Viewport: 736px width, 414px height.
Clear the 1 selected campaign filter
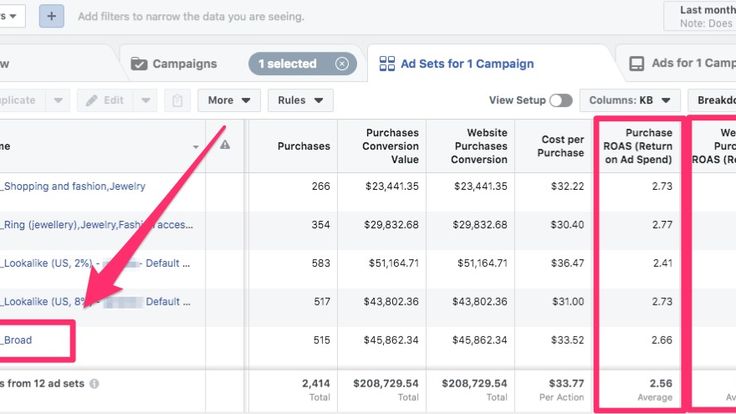tap(342, 64)
